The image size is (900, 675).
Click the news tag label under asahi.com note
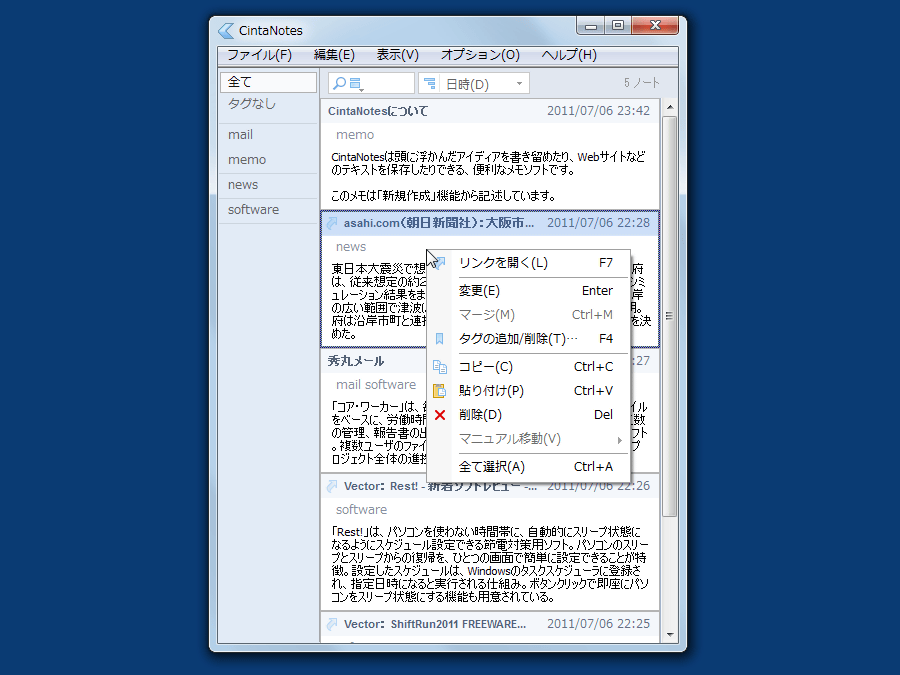[x=351, y=247]
